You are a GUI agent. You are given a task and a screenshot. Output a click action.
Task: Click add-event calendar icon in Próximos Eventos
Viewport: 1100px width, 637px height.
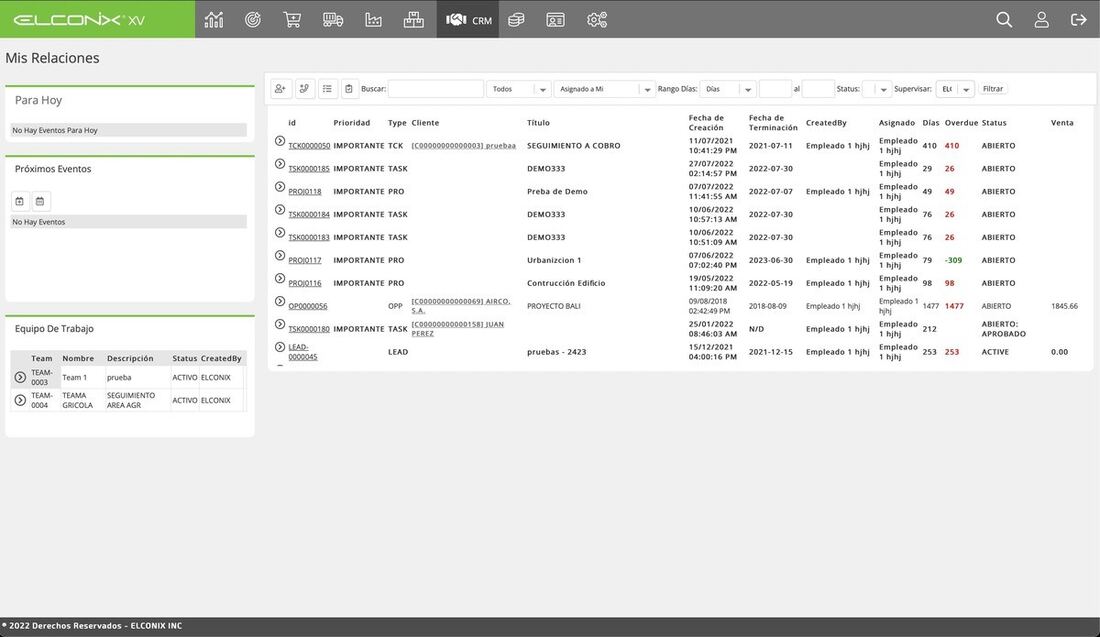[20, 201]
